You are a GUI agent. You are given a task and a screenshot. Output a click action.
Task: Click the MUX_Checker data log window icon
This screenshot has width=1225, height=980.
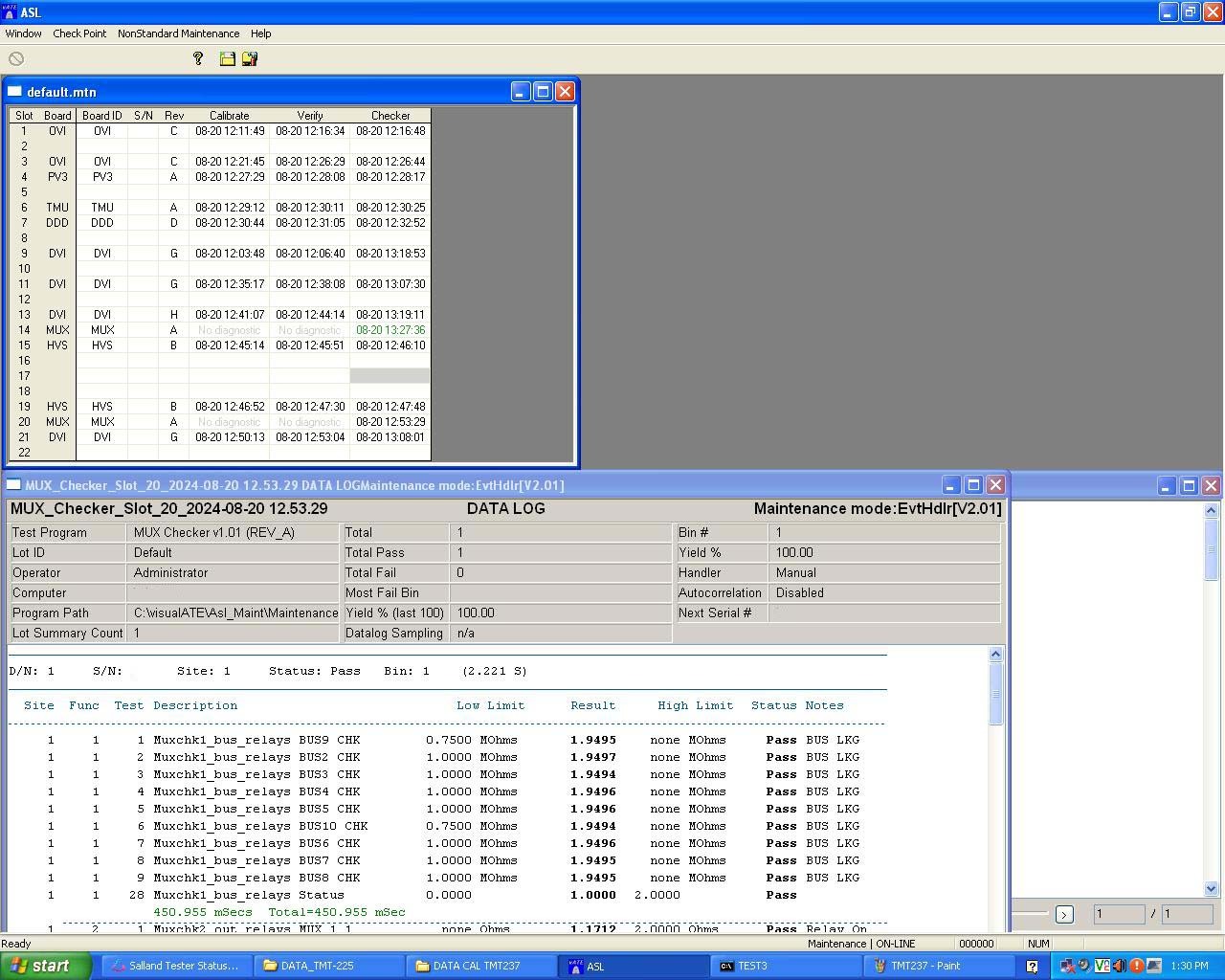tap(13, 485)
